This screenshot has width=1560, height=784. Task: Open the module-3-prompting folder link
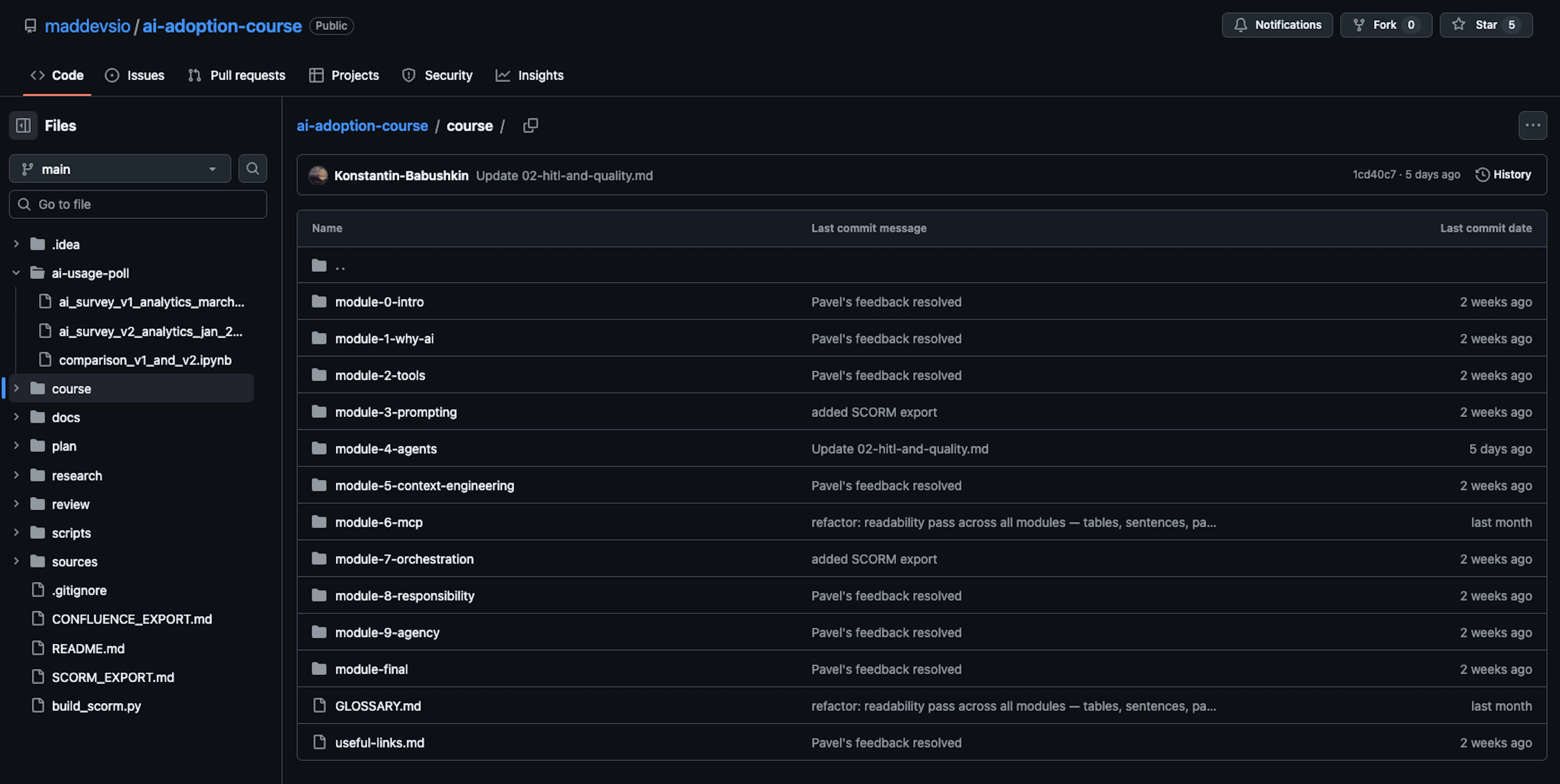tap(395, 412)
